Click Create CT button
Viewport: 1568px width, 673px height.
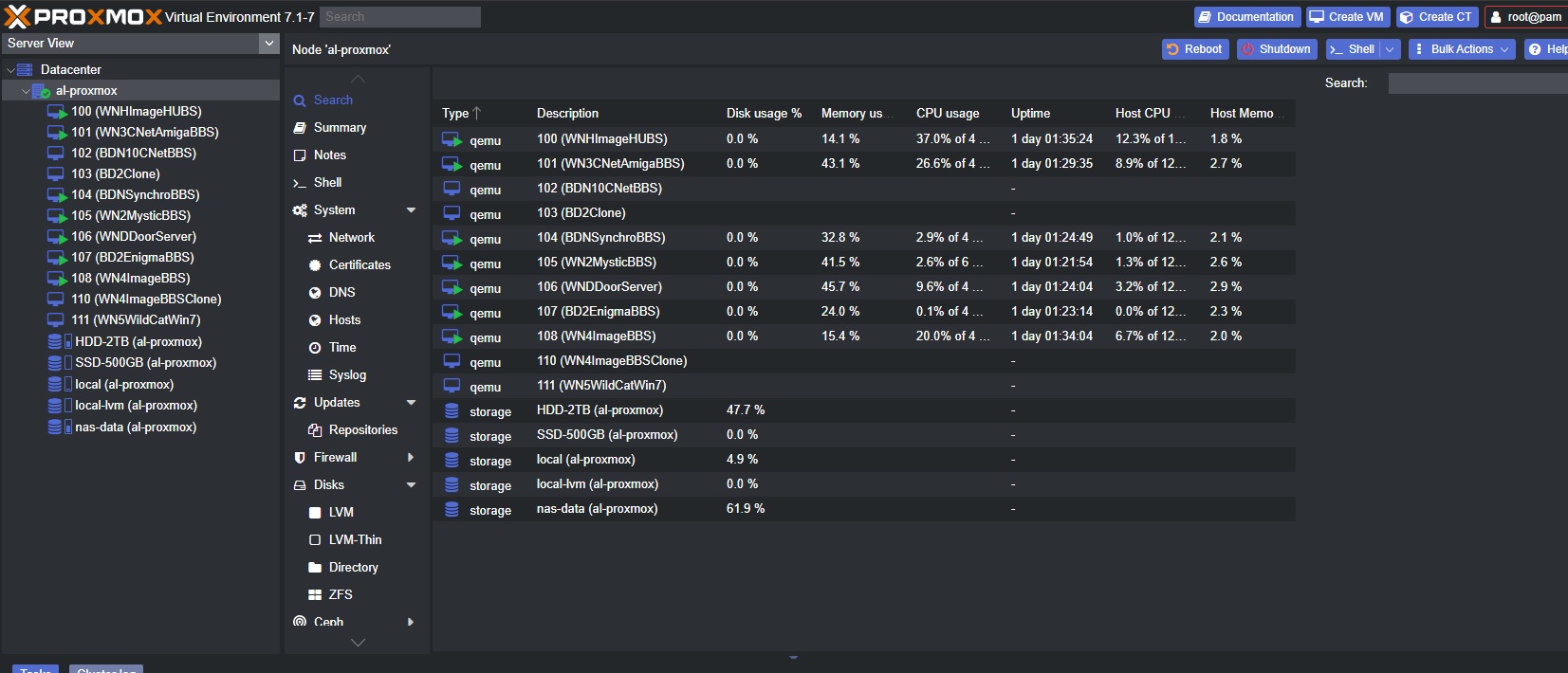(1436, 17)
